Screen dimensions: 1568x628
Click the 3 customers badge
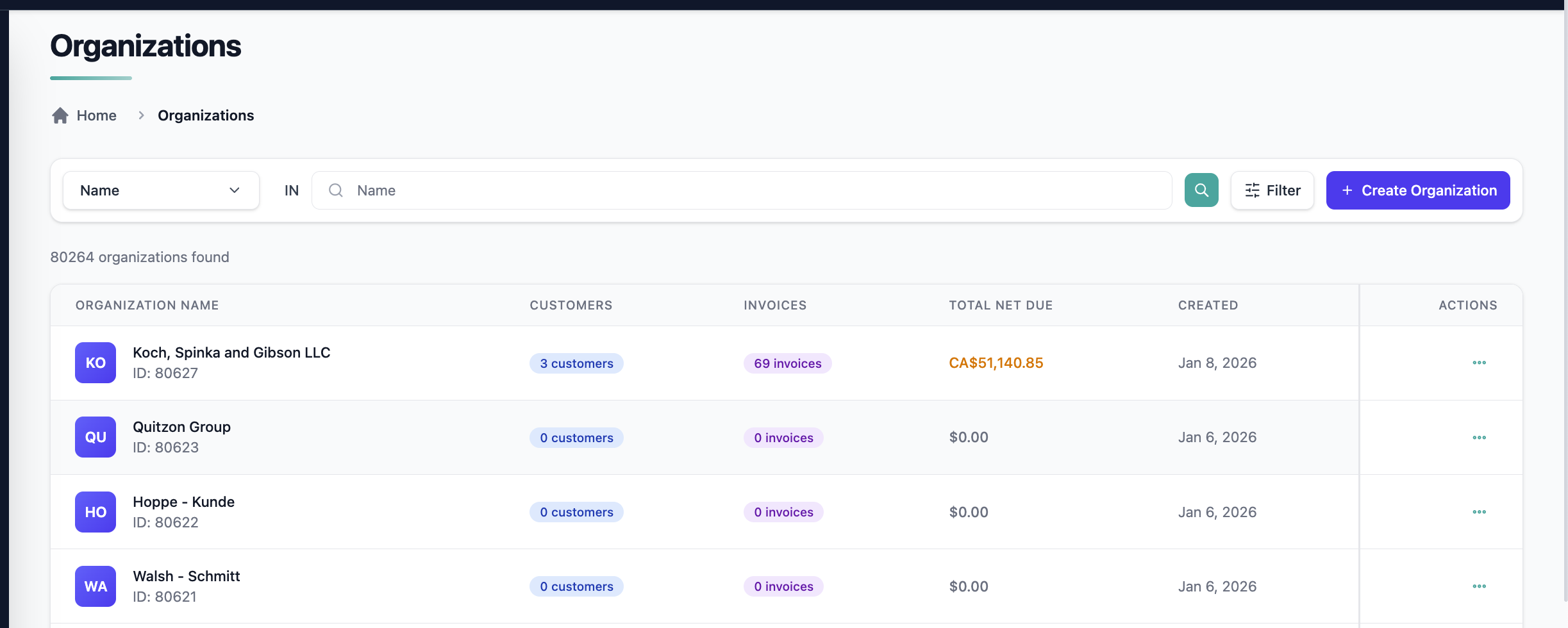[576, 363]
